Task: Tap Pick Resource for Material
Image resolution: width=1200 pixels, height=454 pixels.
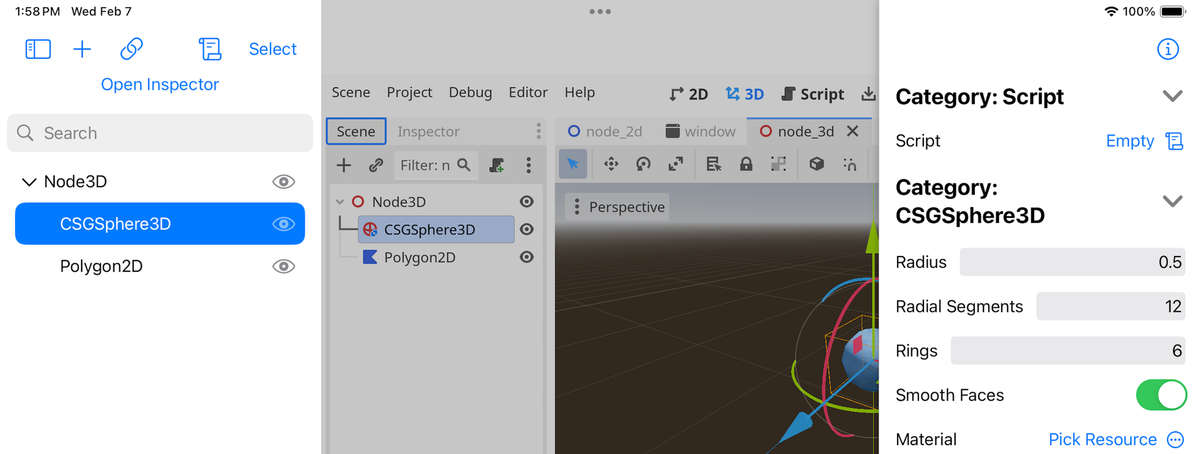Action: pos(1102,439)
